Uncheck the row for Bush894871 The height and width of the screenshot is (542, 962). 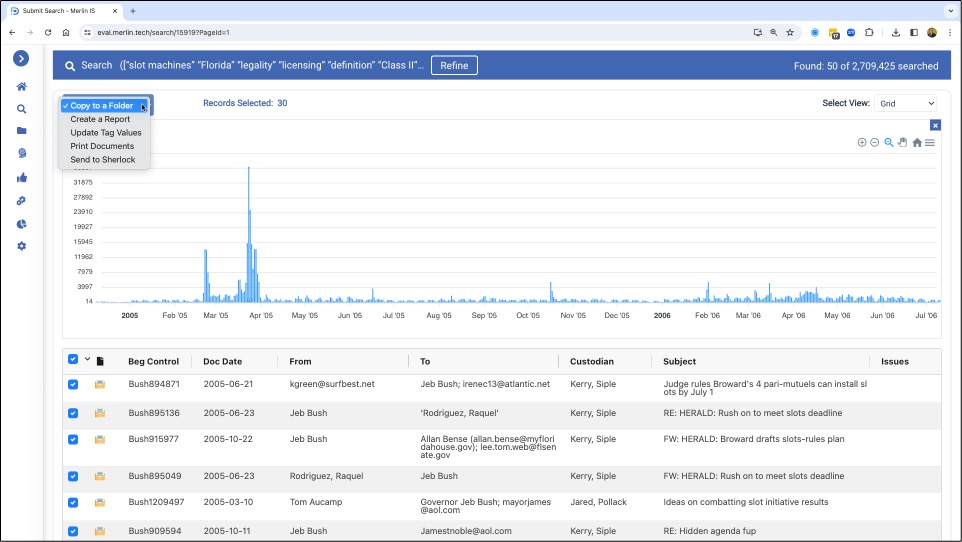point(73,384)
